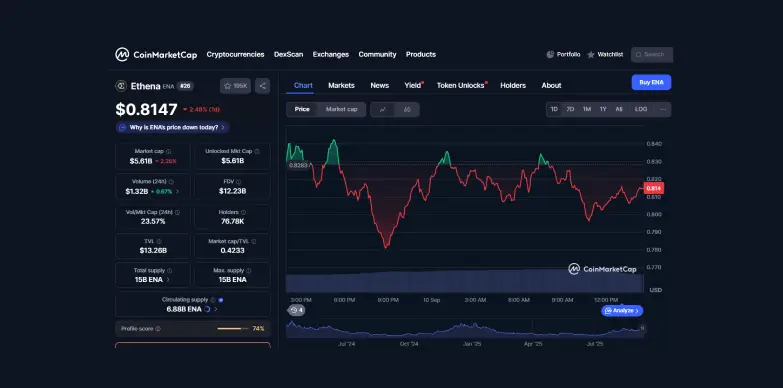Click the Circulating supply info icon

point(213,300)
